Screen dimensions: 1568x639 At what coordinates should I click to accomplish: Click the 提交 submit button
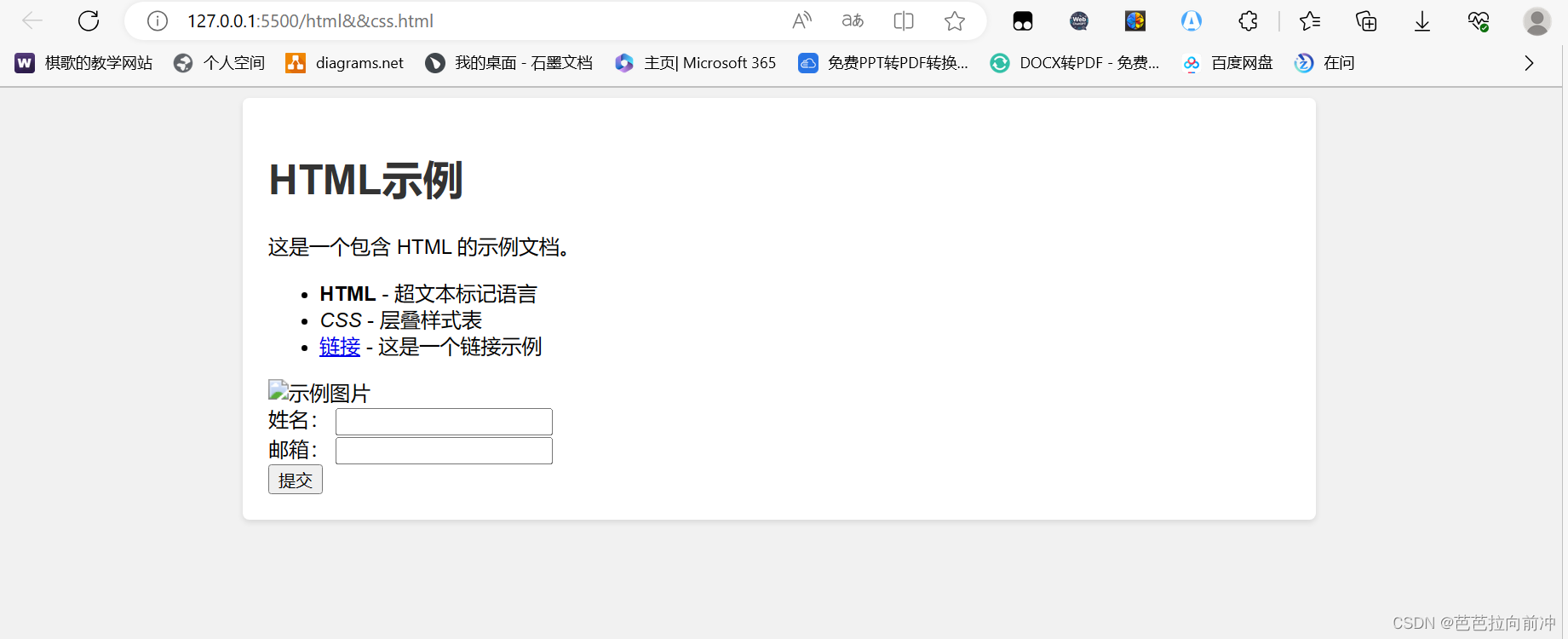(296, 480)
